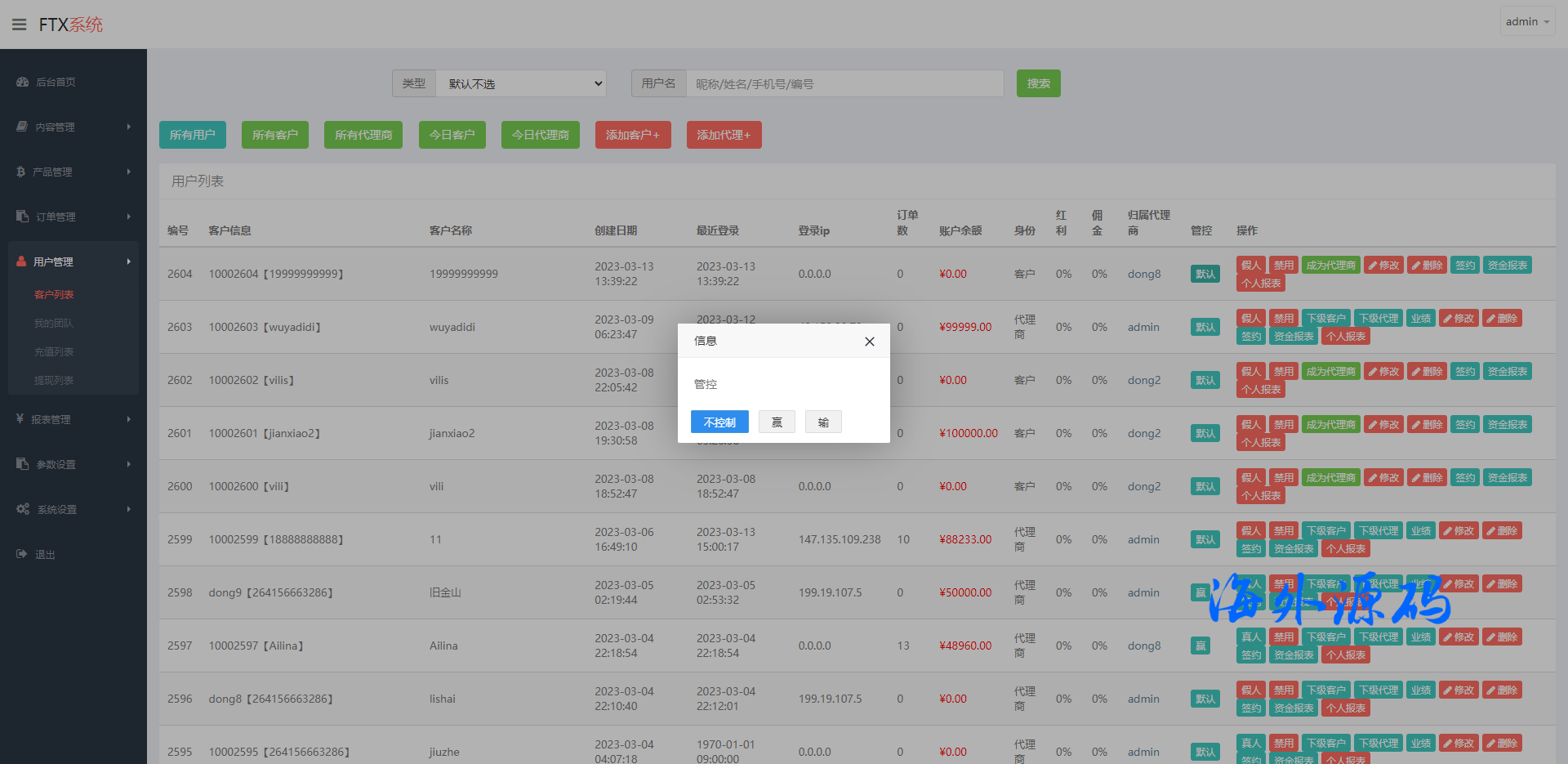Screen dimensions: 1568x764
Task: Click the hamburger menu icon
Action: (20, 25)
